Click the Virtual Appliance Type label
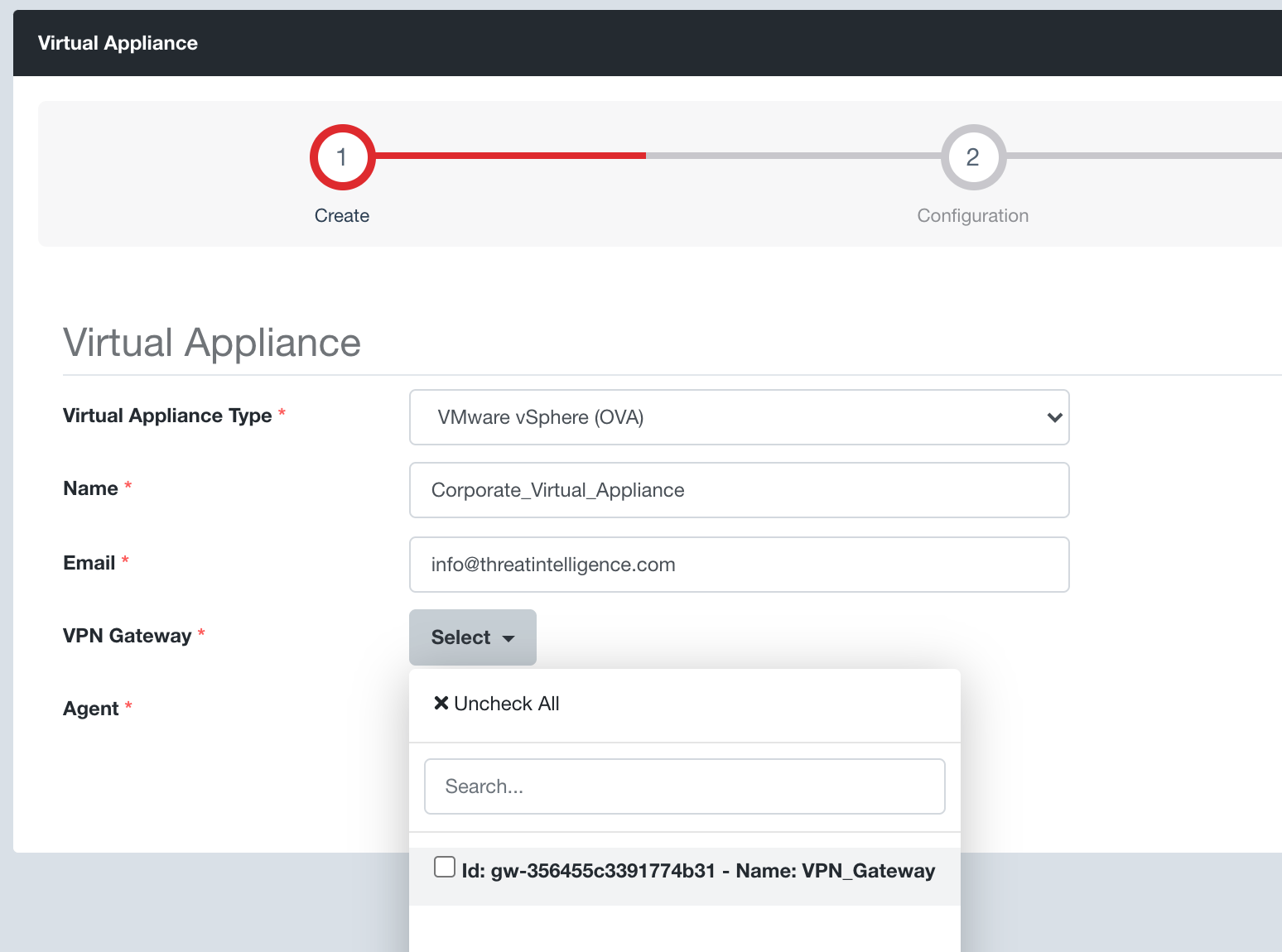This screenshot has height=952, width=1282. [x=167, y=416]
